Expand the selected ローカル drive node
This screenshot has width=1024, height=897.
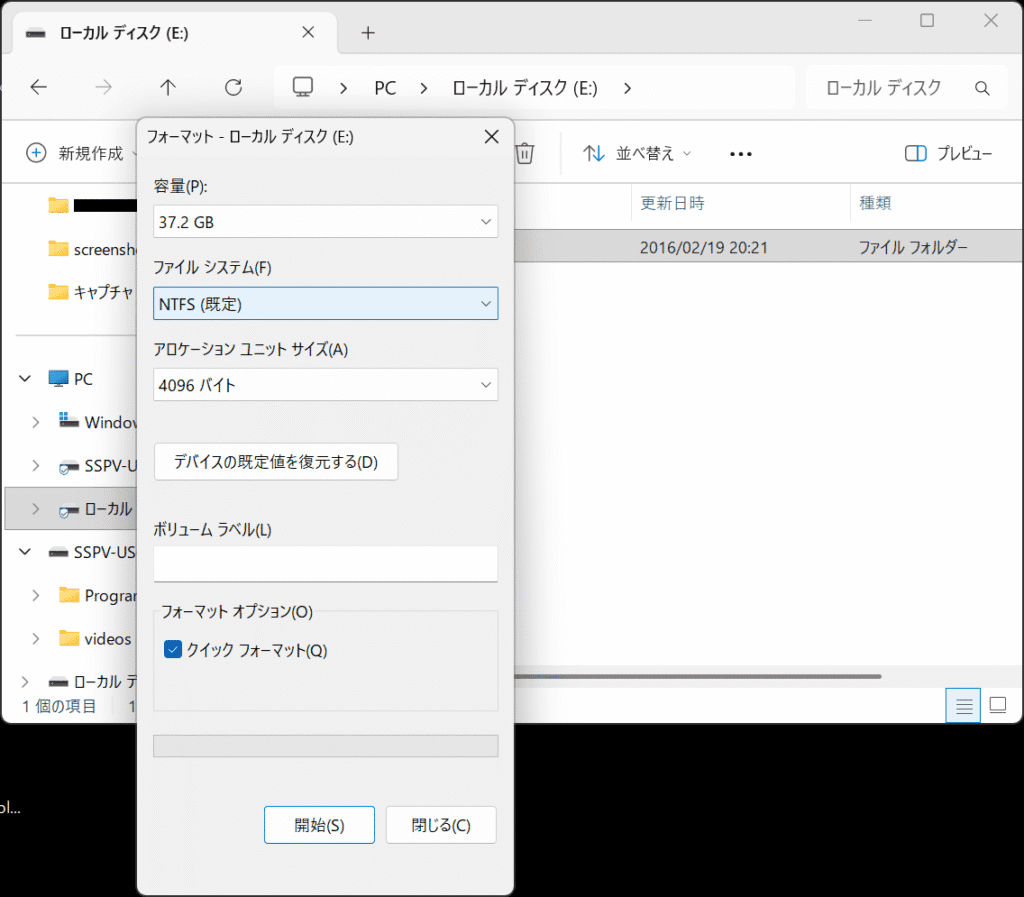coord(36,509)
